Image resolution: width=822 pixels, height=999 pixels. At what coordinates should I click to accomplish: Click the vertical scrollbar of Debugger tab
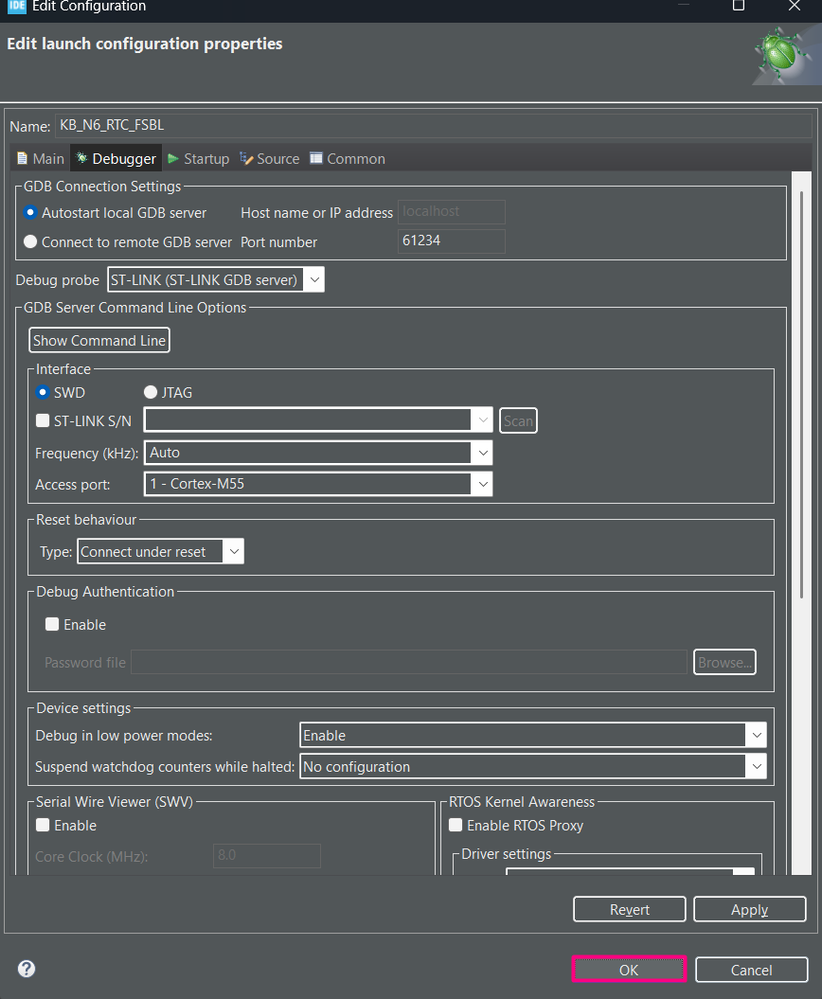[x=801, y=395]
